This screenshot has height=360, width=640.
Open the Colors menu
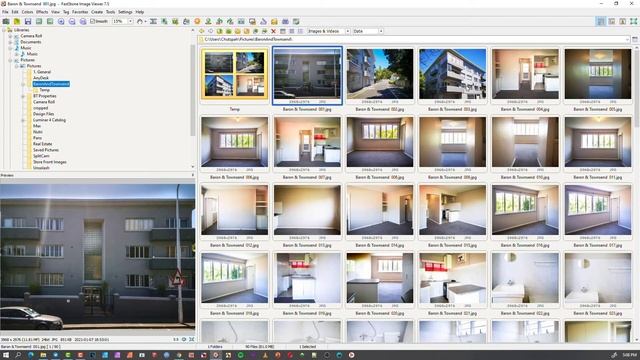click(27, 12)
